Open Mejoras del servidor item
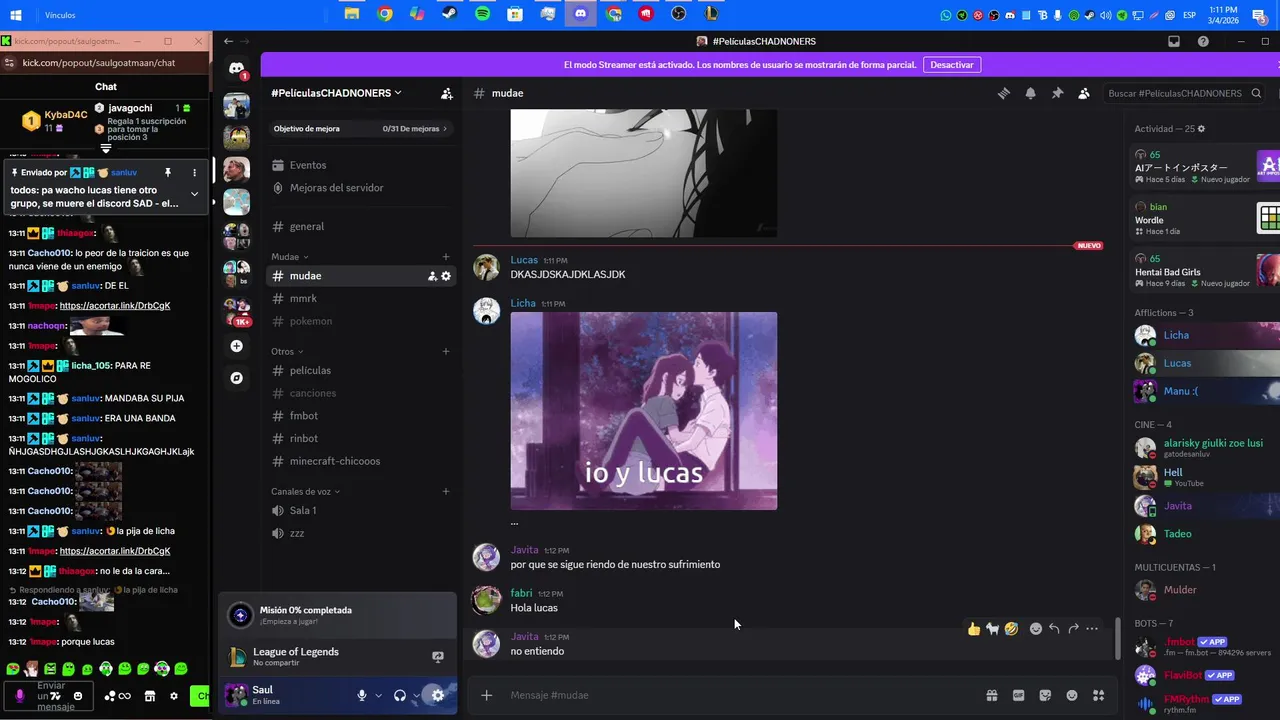 click(360, 188)
